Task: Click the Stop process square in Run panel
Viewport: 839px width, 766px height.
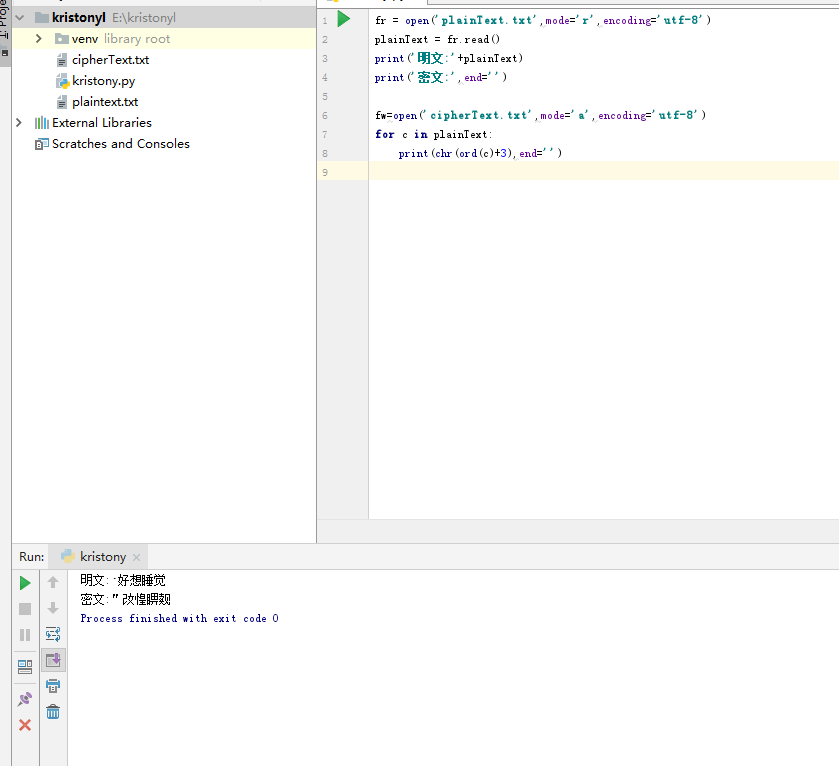Action: [25, 609]
